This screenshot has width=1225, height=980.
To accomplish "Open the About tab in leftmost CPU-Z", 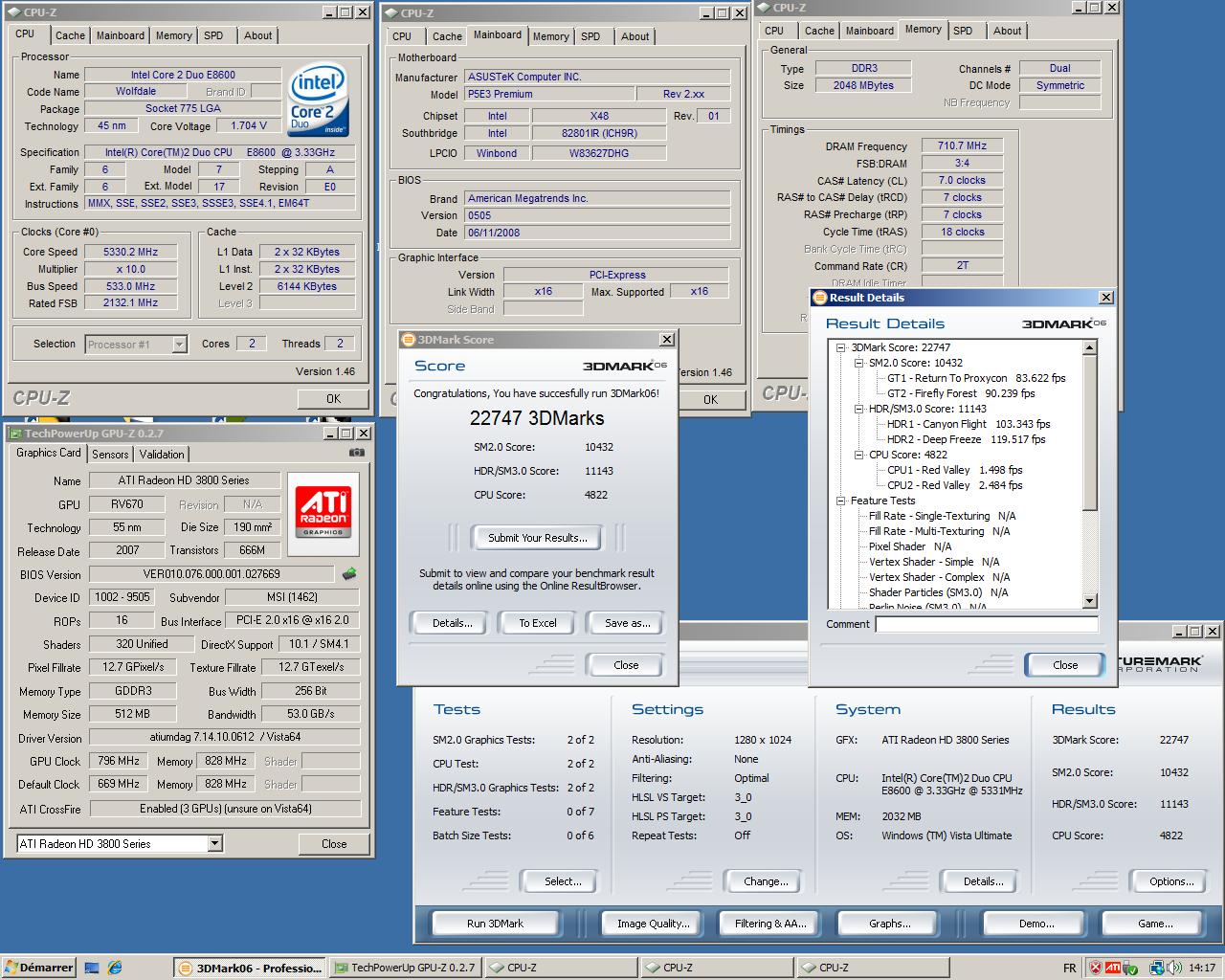I will pyautogui.click(x=257, y=35).
